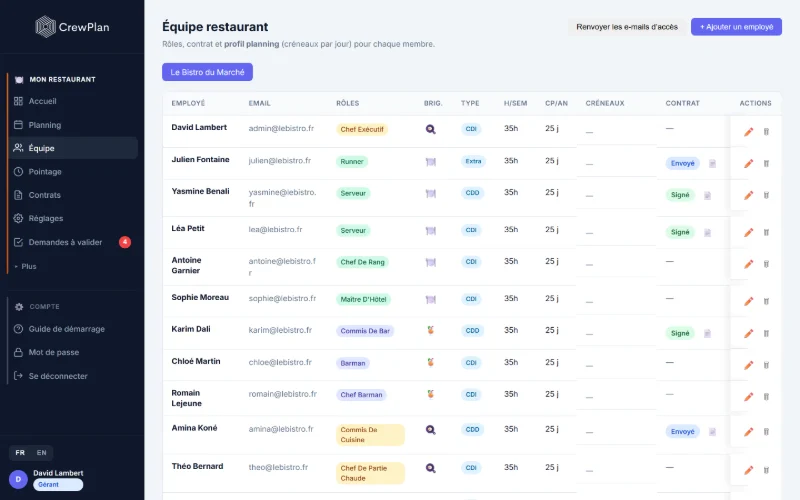The width and height of the screenshot is (800, 500).
Task: Open Contrats in the sidebar
Action: point(72,195)
